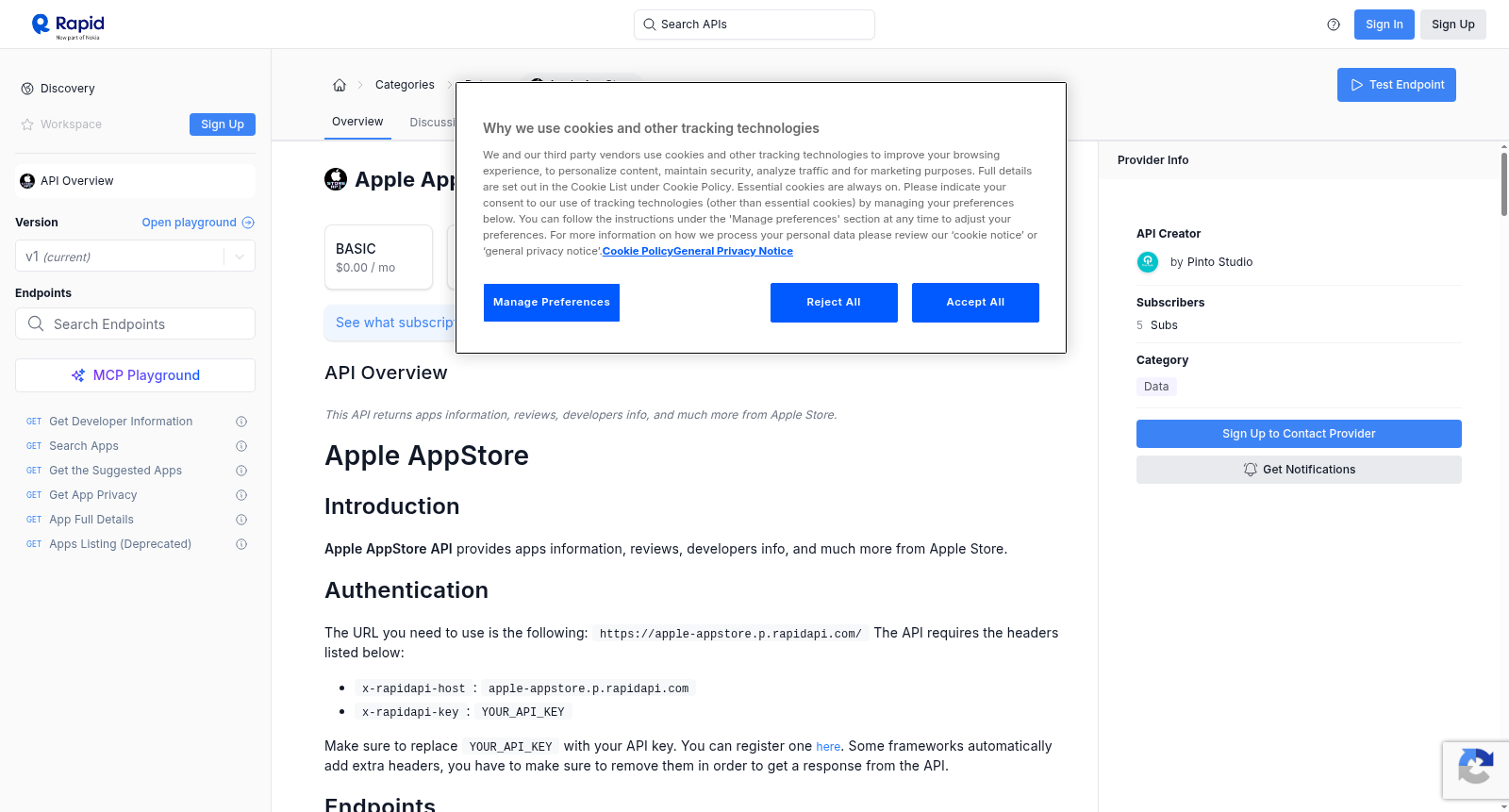Image resolution: width=1509 pixels, height=812 pixels.
Task: Open the Categories breadcrumb
Action: click(x=405, y=85)
